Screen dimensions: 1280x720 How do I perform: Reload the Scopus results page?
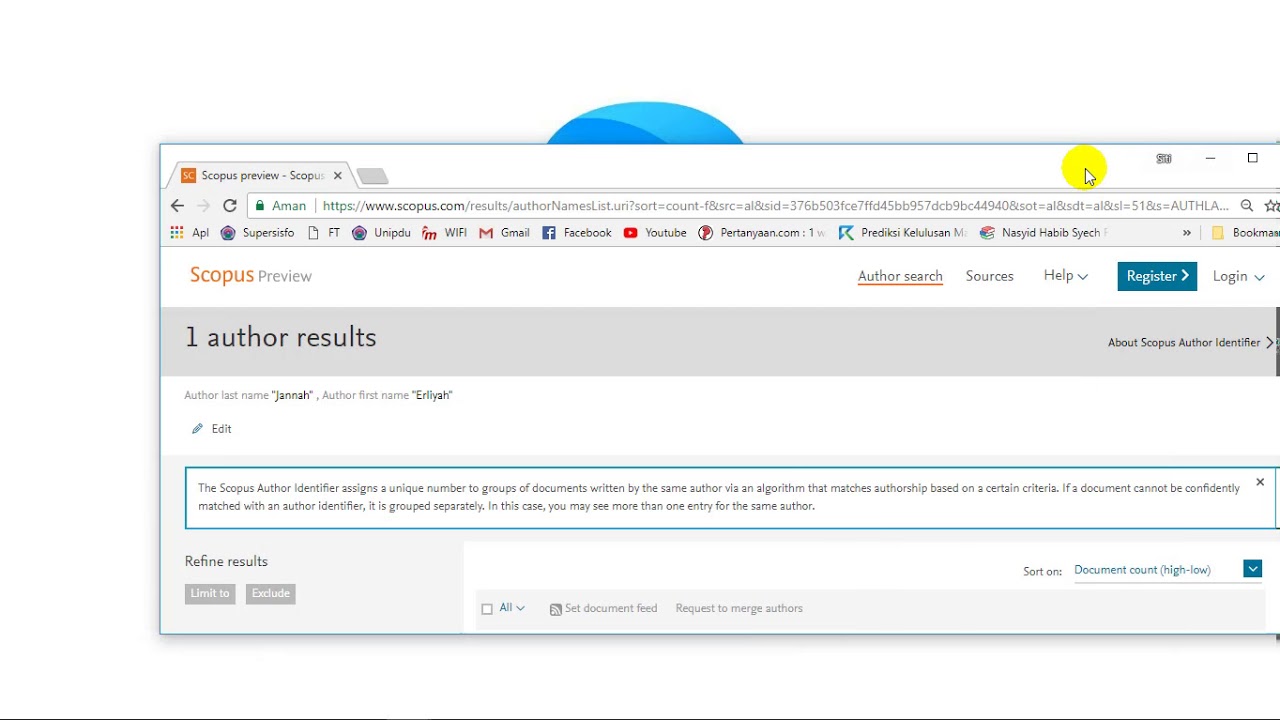230,206
